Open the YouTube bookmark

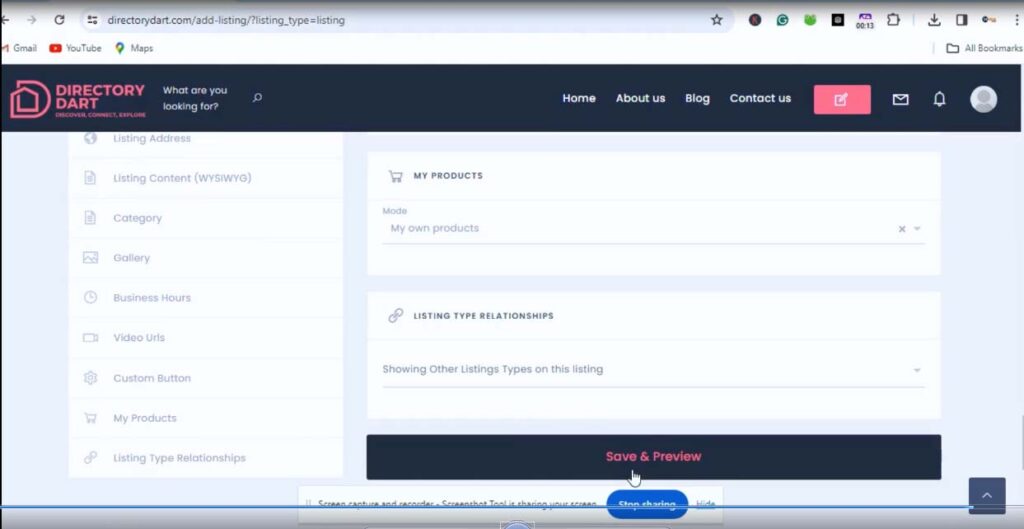(75, 48)
